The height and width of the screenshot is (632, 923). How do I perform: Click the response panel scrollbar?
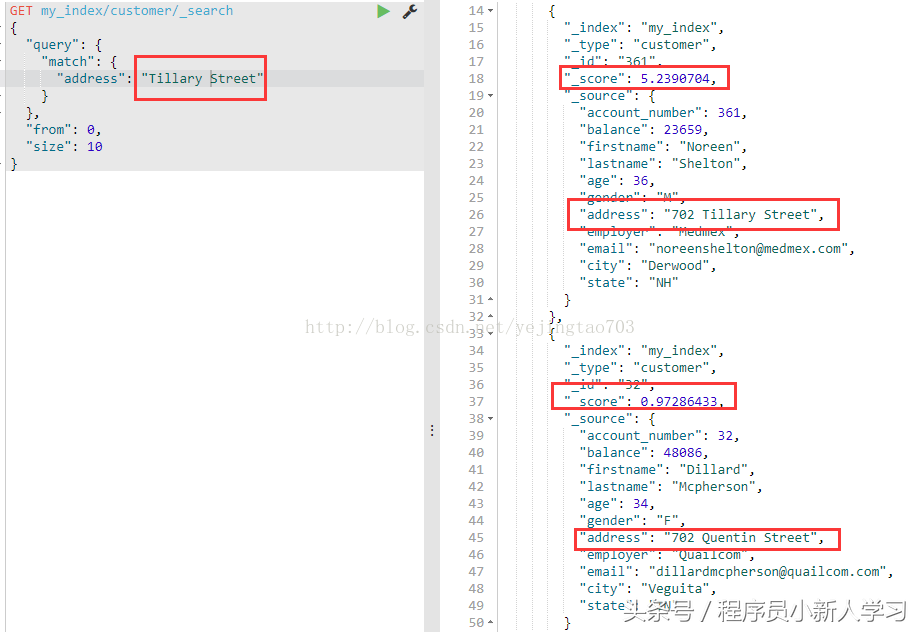[917, 300]
